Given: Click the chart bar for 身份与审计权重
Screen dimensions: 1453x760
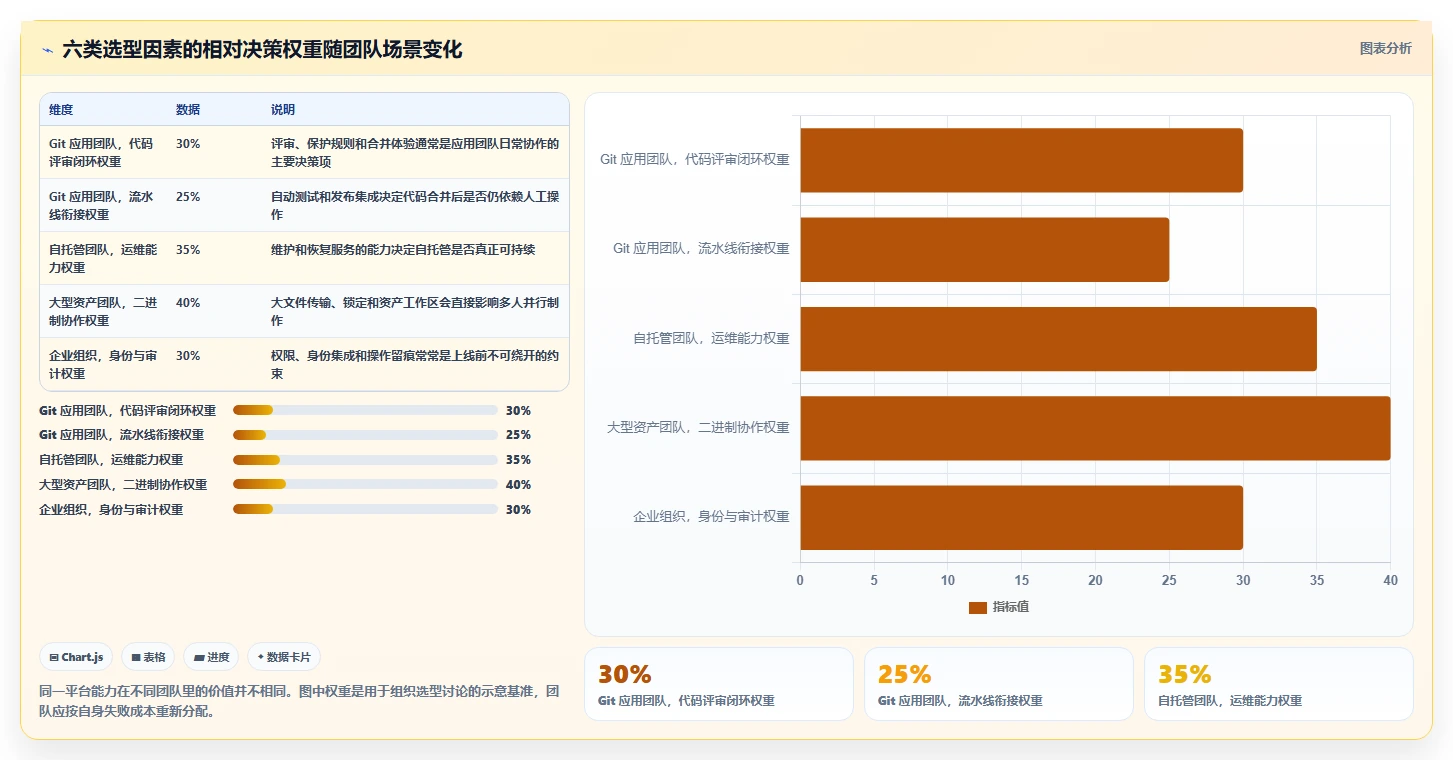Looking at the screenshot, I should 1021,518.
